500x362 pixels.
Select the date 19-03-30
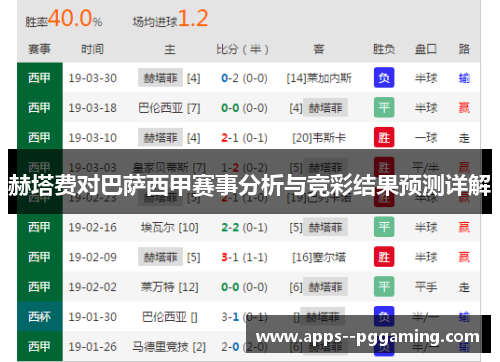coord(93,78)
